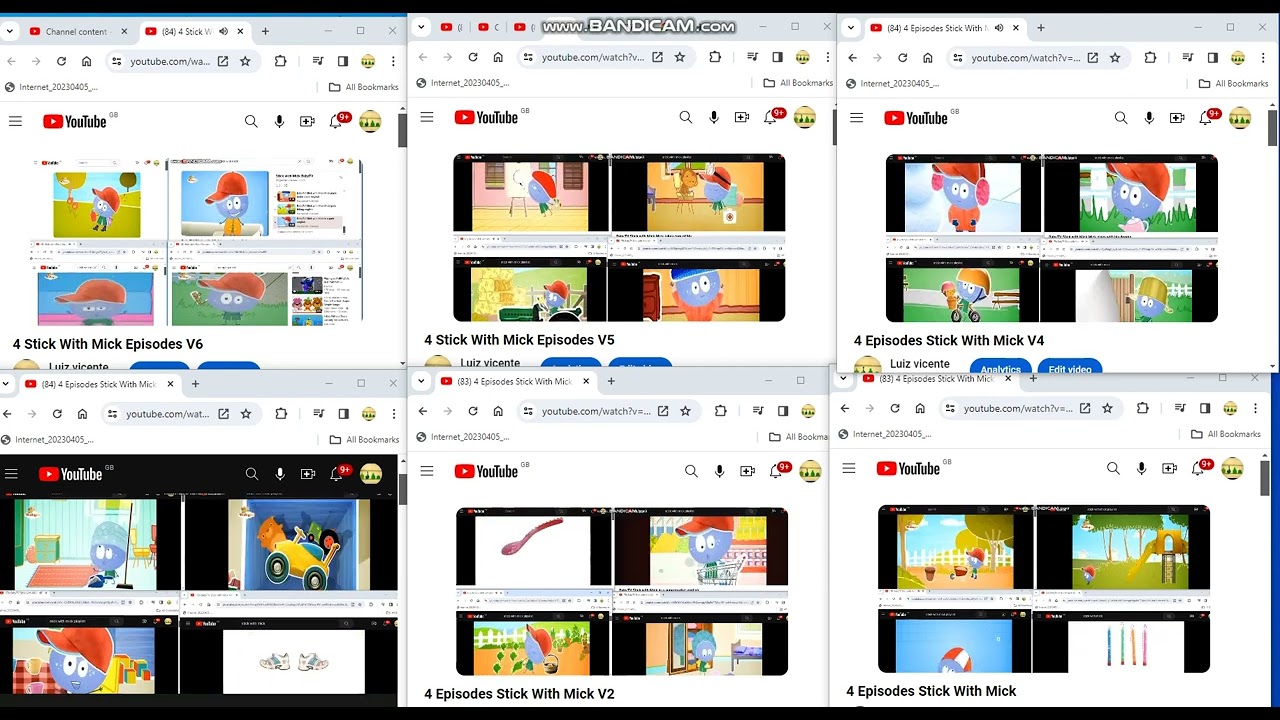Click the video player in V6 window
Viewport: 1280px width, 720px height.
pyautogui.click(x=198, y=241)
